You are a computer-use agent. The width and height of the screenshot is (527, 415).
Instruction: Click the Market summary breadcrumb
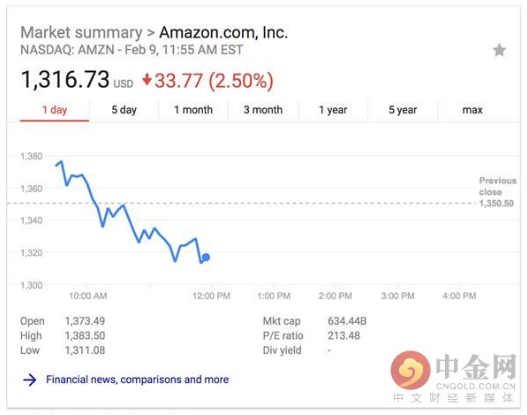coord(81,33)
